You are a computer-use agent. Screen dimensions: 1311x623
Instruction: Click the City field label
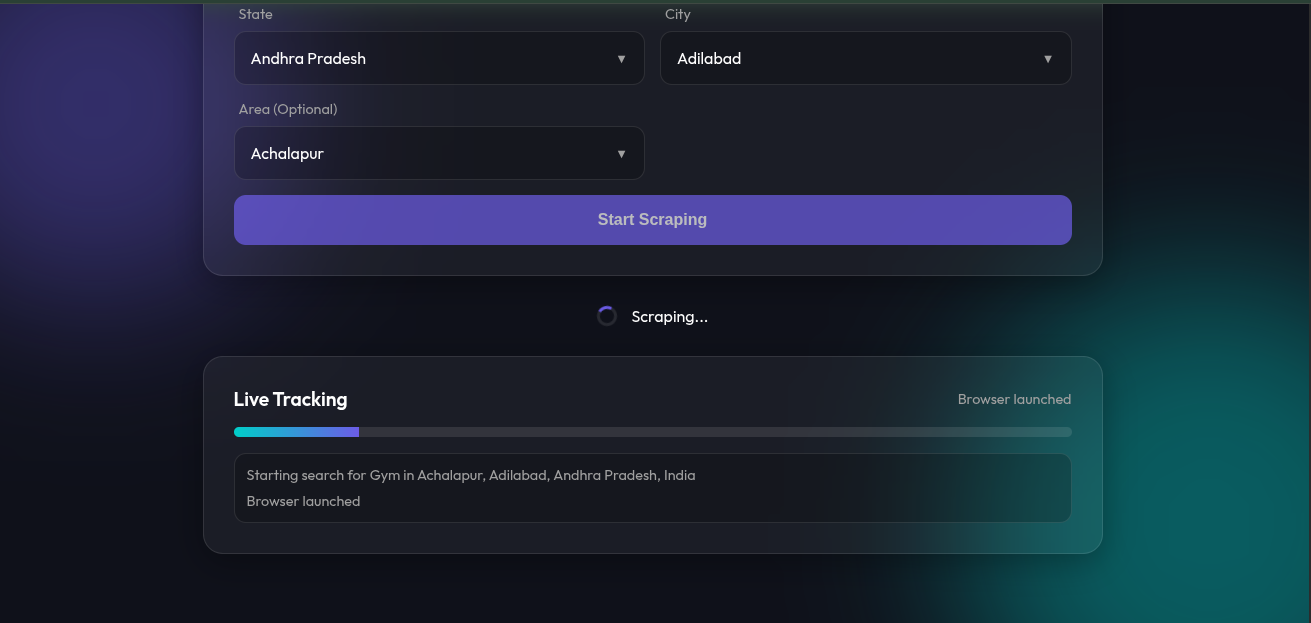[x=677, y=14]
